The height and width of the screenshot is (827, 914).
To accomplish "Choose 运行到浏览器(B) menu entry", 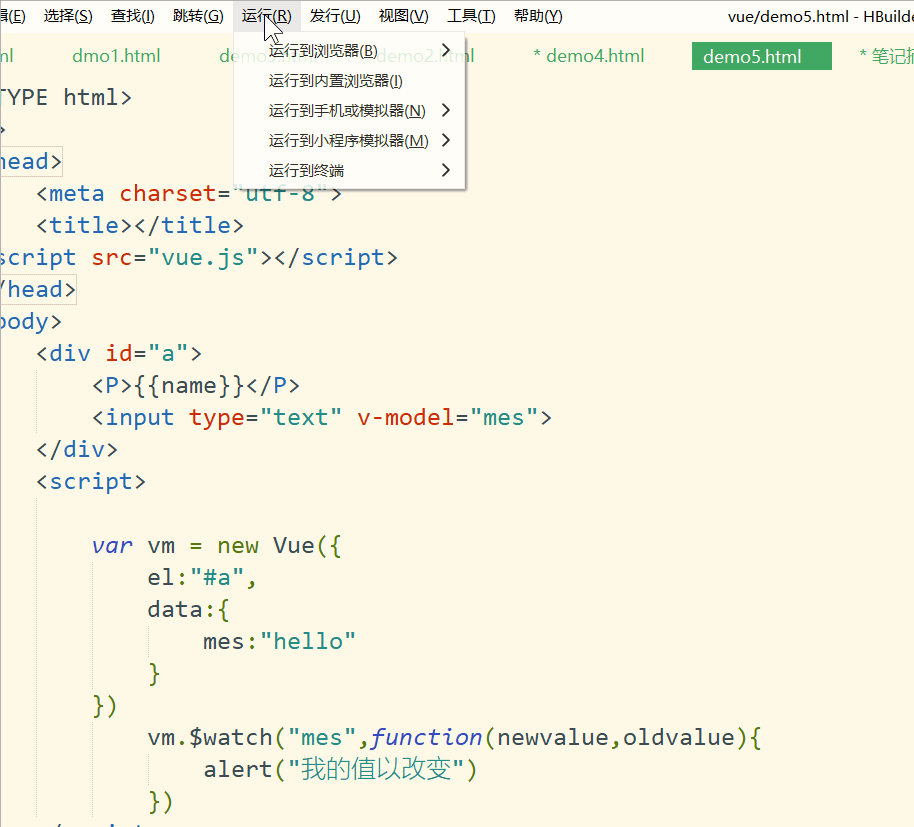I will coord(349,51).
